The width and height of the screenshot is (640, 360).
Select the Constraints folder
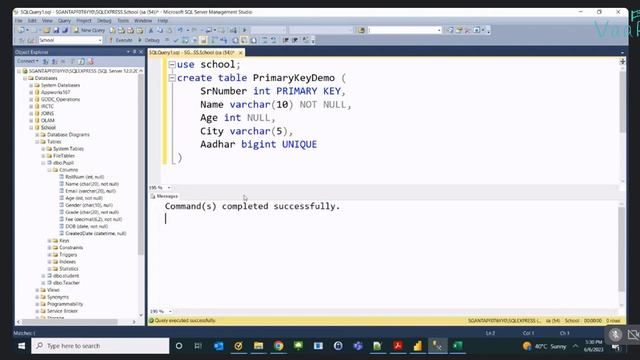[71, 248]
